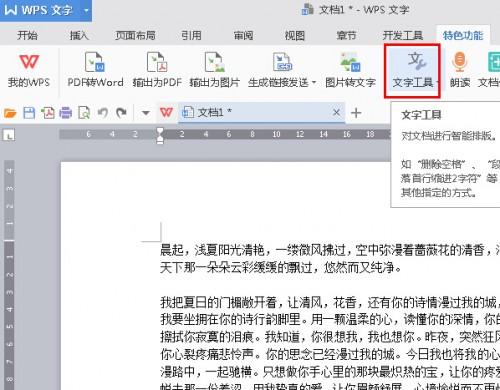500x390 pixels.
Task: Click the line starting 擦拭你寂寞的泪痕
Action: coord(330,337)
